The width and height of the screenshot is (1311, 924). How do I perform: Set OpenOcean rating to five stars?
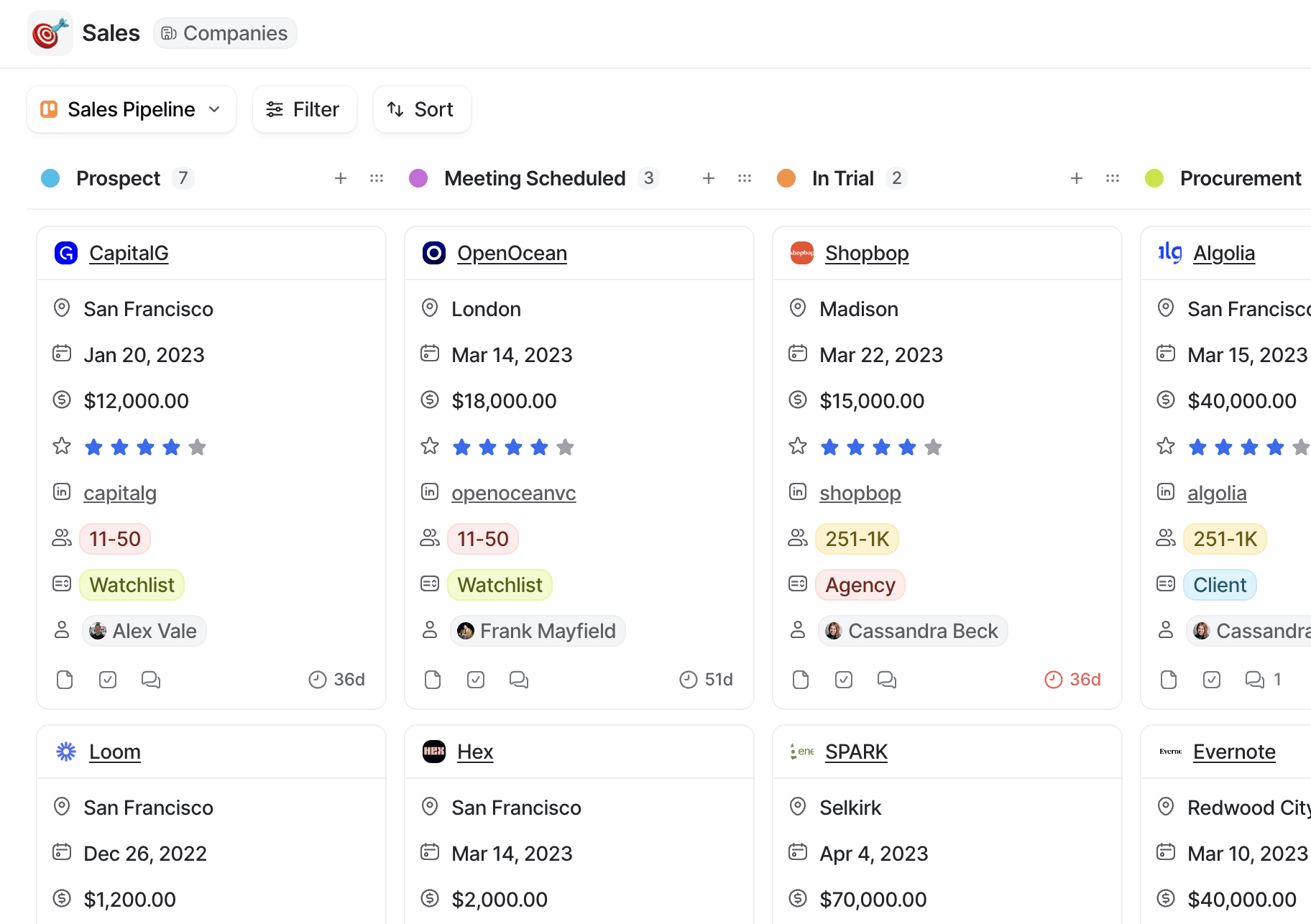[x=565, y=448]
